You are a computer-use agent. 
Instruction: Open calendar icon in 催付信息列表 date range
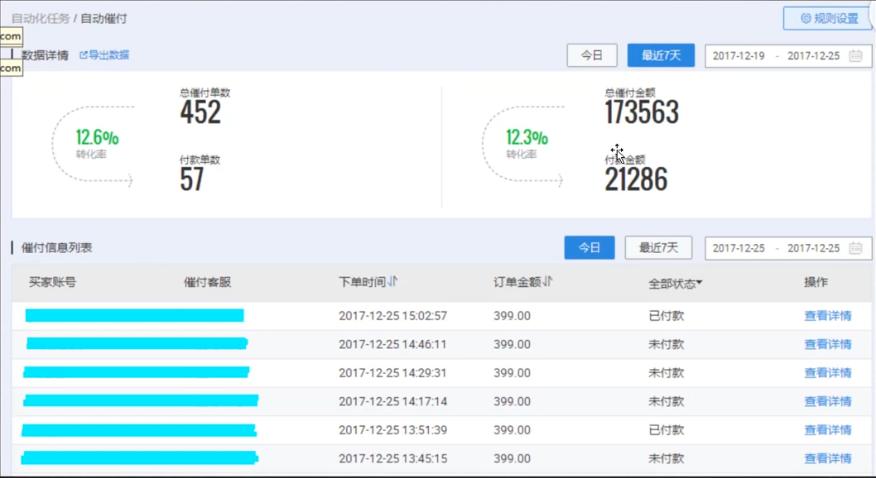pos(855,248)
